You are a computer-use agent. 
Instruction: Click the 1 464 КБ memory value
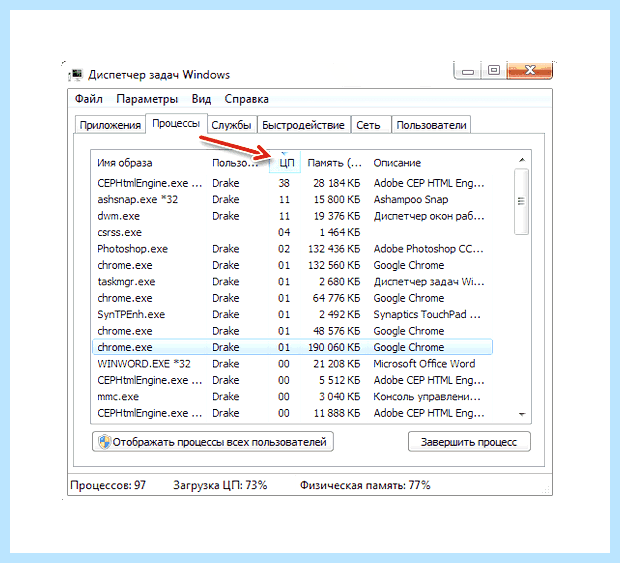pyautogui.click(x=340, y=232)
